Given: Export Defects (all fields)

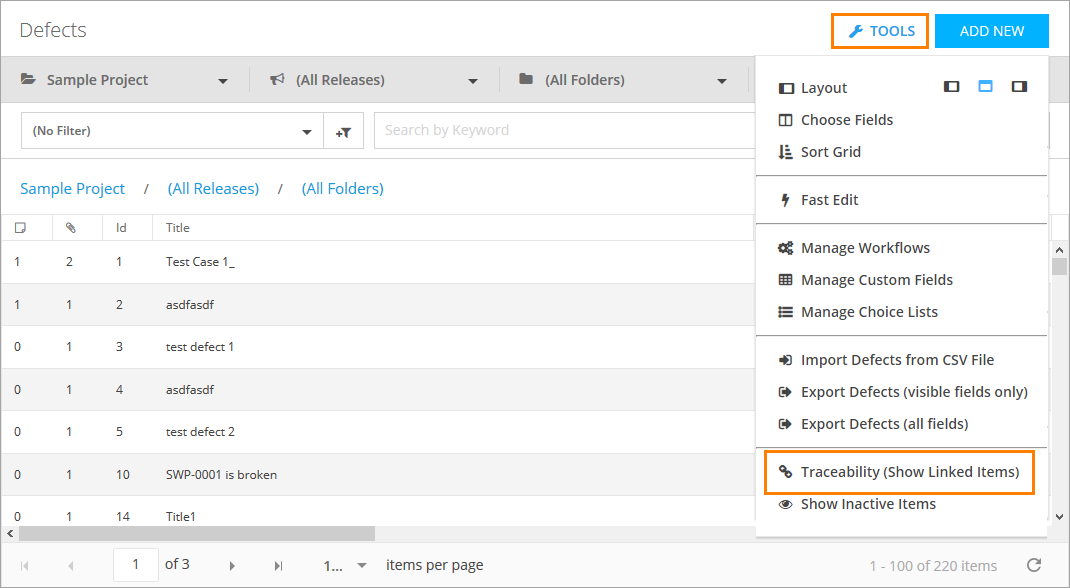Looking at the screenshot, I should coord(873,424).
